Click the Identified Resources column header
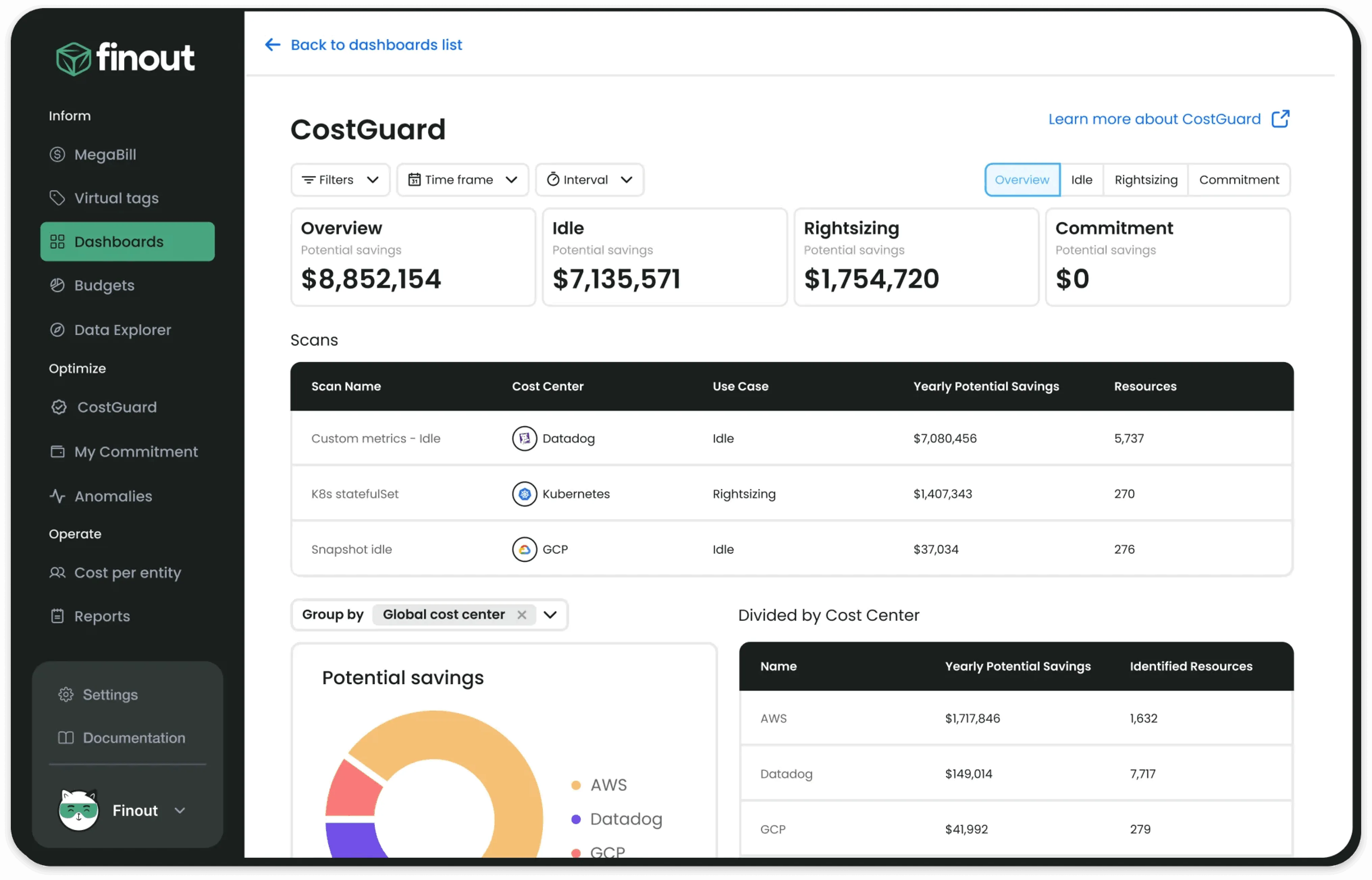 coord(1191,666)
